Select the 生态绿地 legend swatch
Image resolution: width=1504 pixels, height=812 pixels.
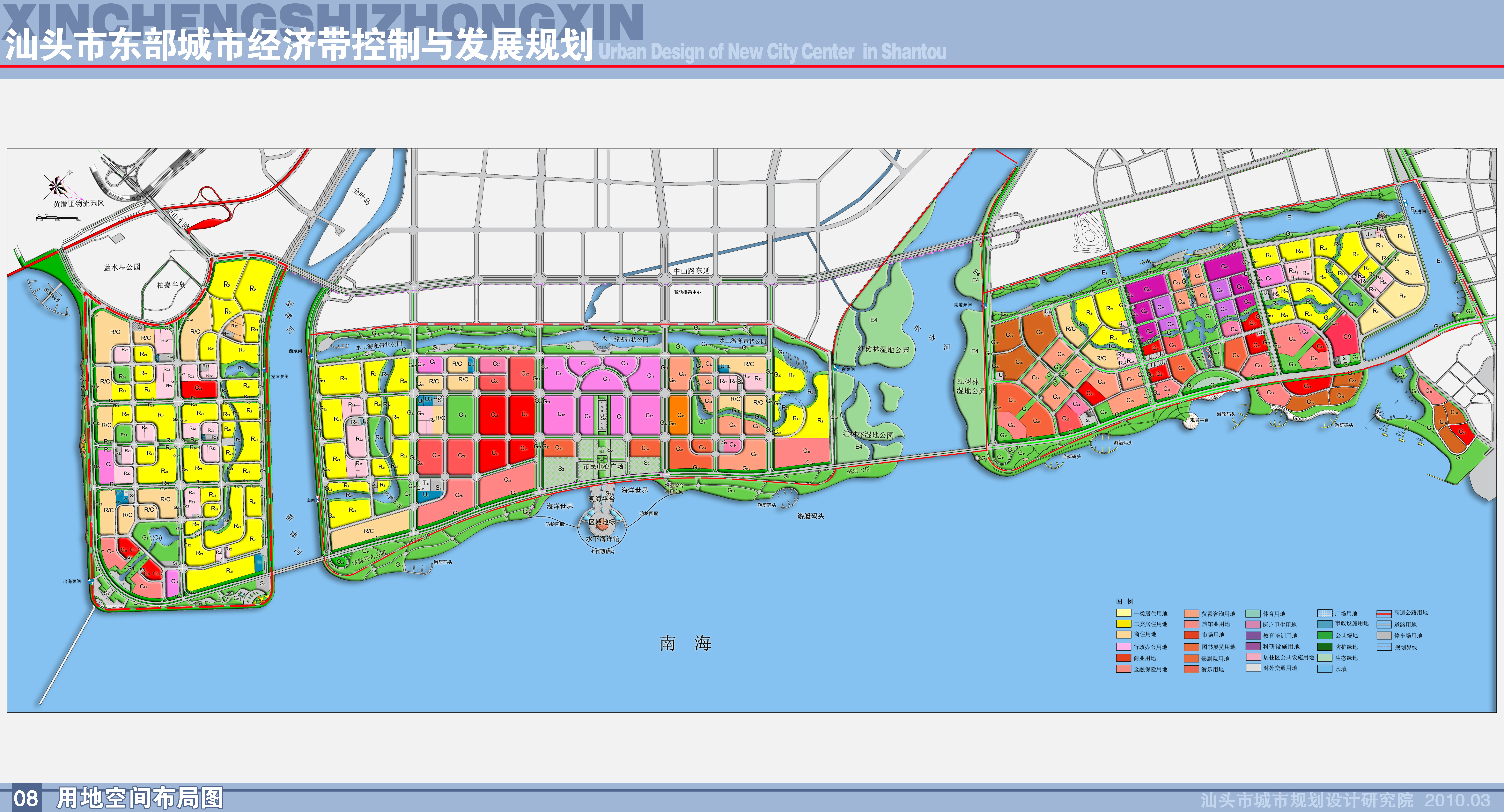1325,658
